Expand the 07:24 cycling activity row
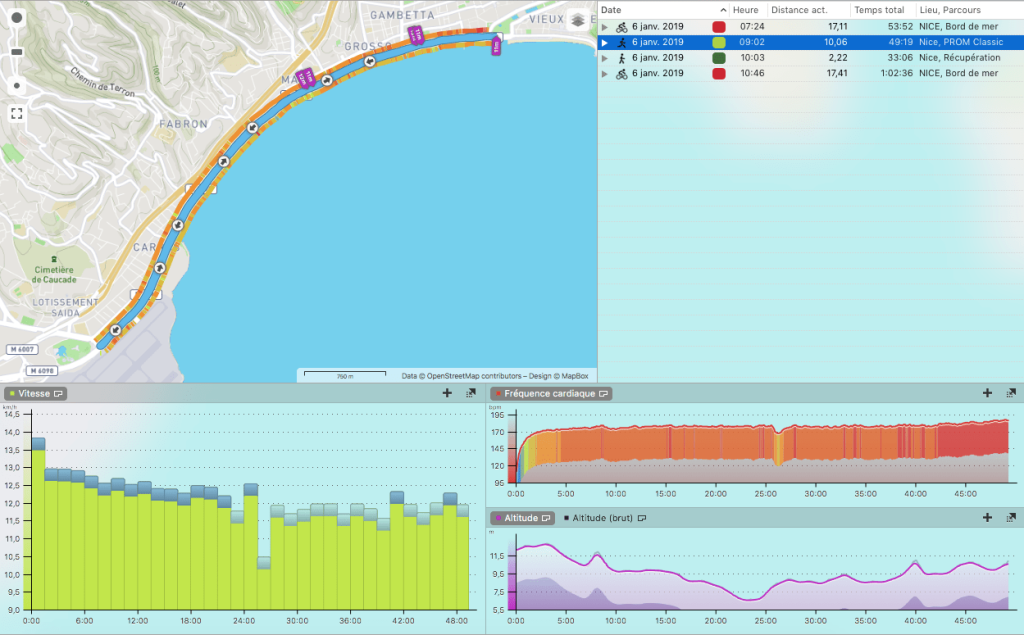1024x635 pixels. click(x=604, y=27)
